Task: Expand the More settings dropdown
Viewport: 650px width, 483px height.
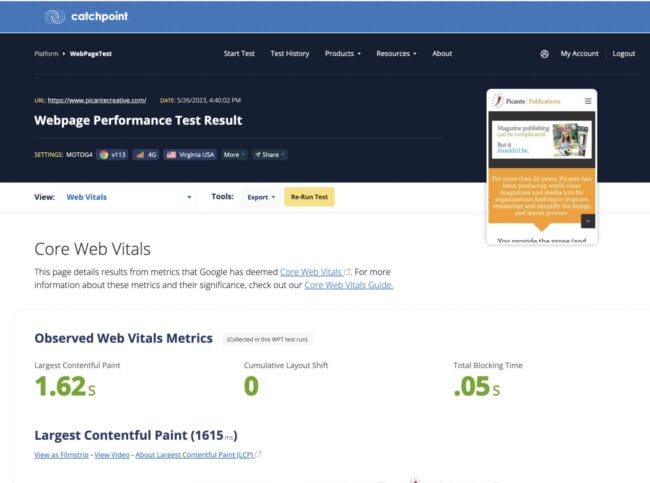Action: pyautogui.click(x=233, y=155)
